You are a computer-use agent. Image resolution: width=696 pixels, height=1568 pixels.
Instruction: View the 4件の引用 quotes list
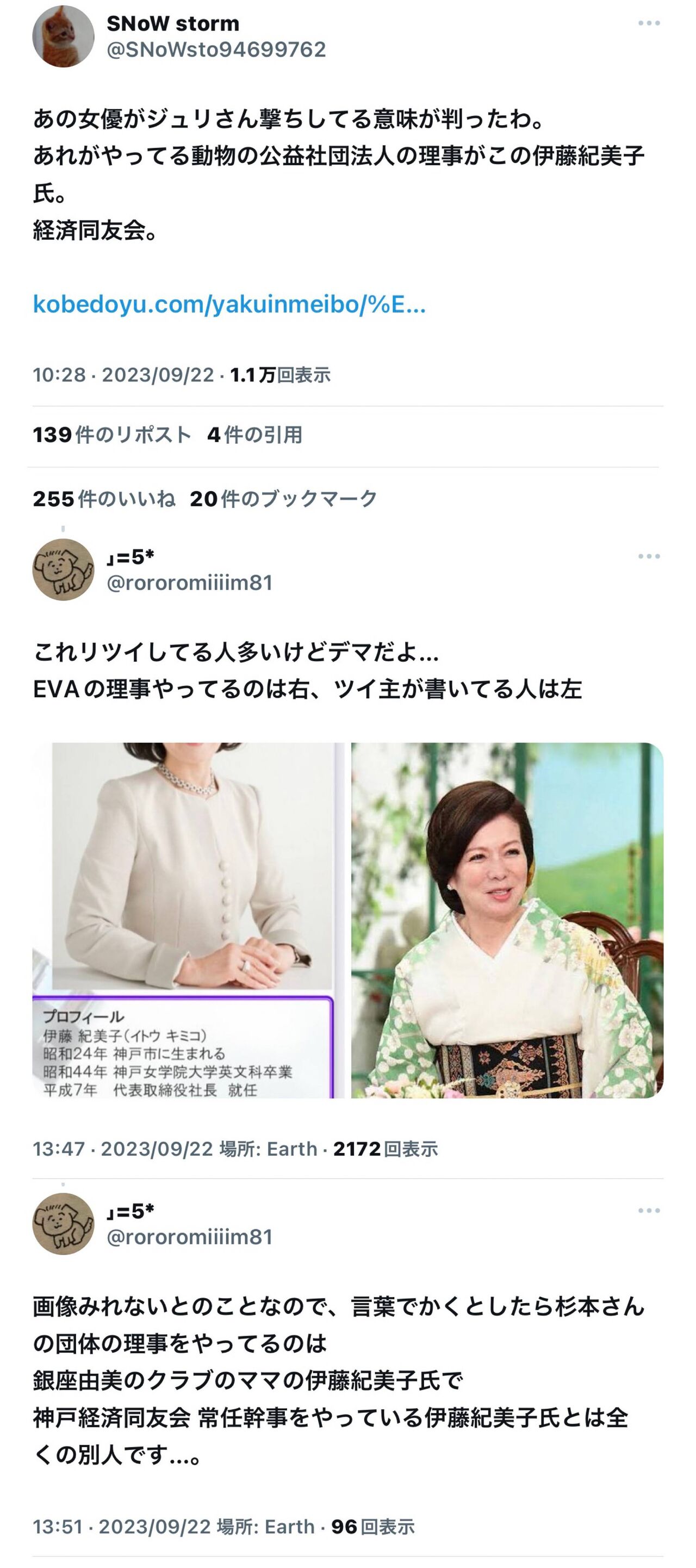click(x=255, y=435)
